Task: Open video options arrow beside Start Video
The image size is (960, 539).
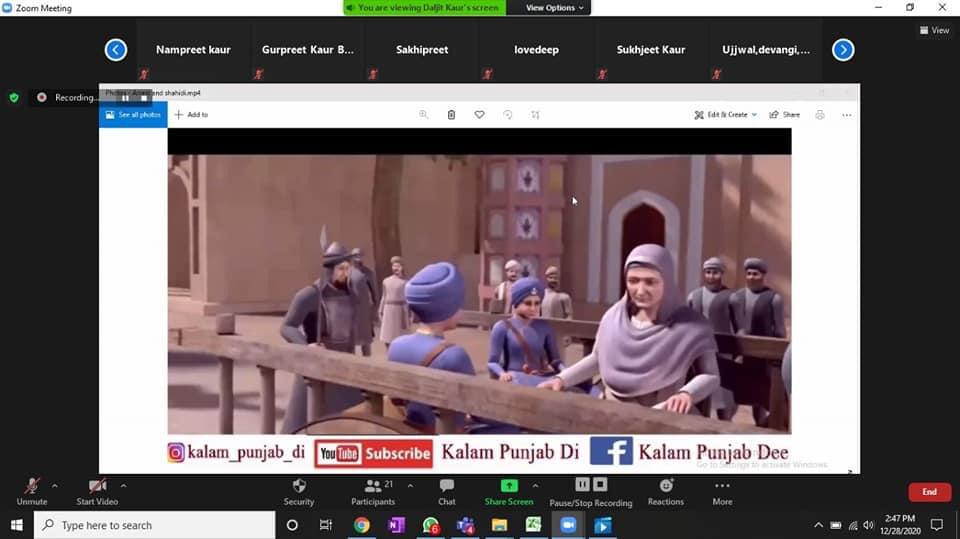Action: coord(124,486)
